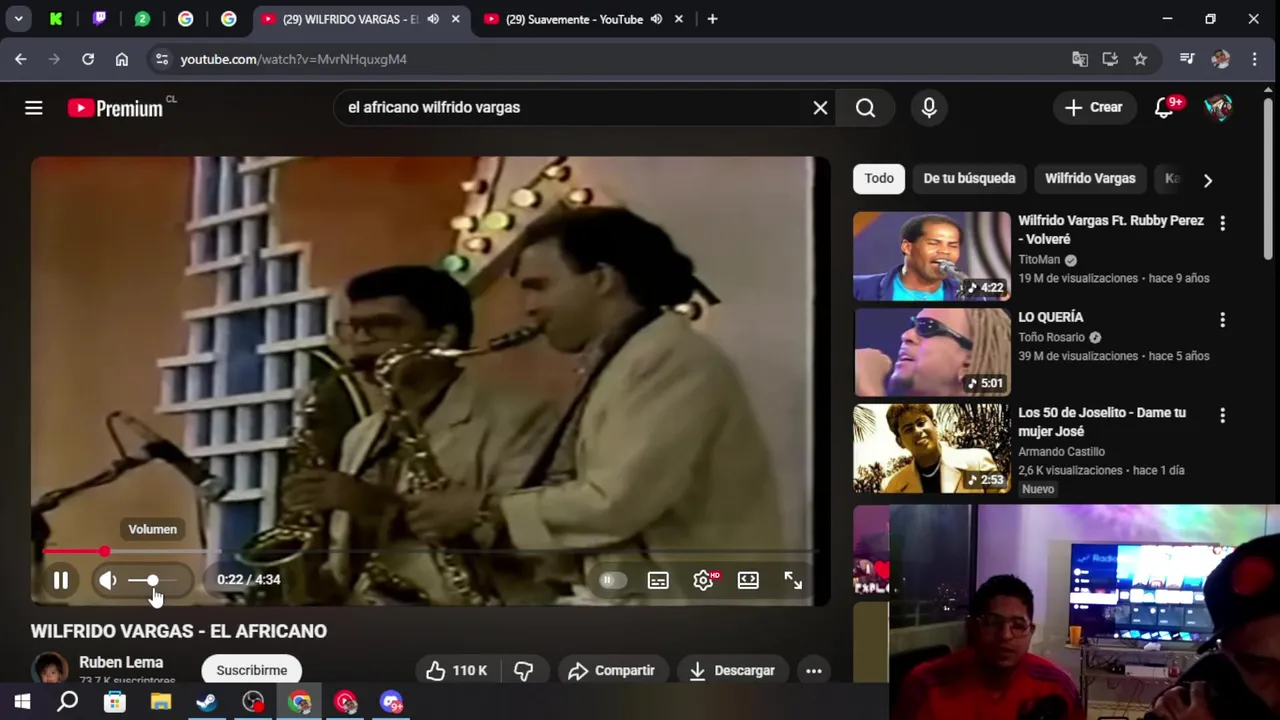Mute the 'WILFRIDO VARGAS' tab audio icon
This screenshot has height=720, width=1280.
pyautogui.click(x=433, y=19)
